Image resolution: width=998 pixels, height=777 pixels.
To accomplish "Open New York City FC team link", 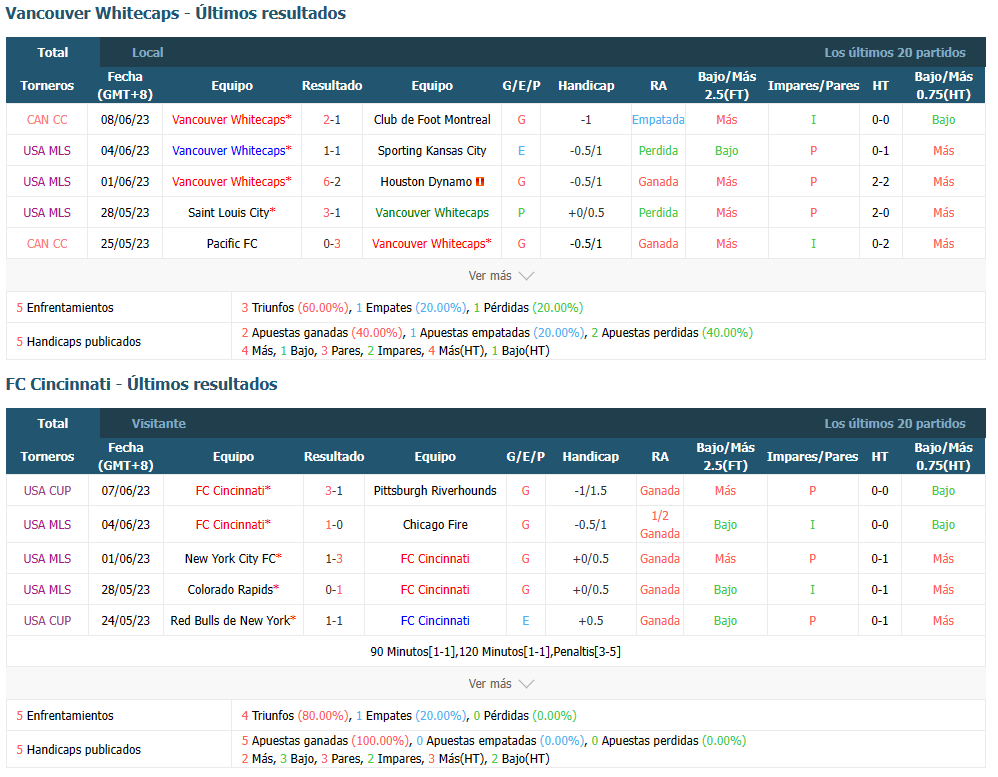I will pos(230,559).
